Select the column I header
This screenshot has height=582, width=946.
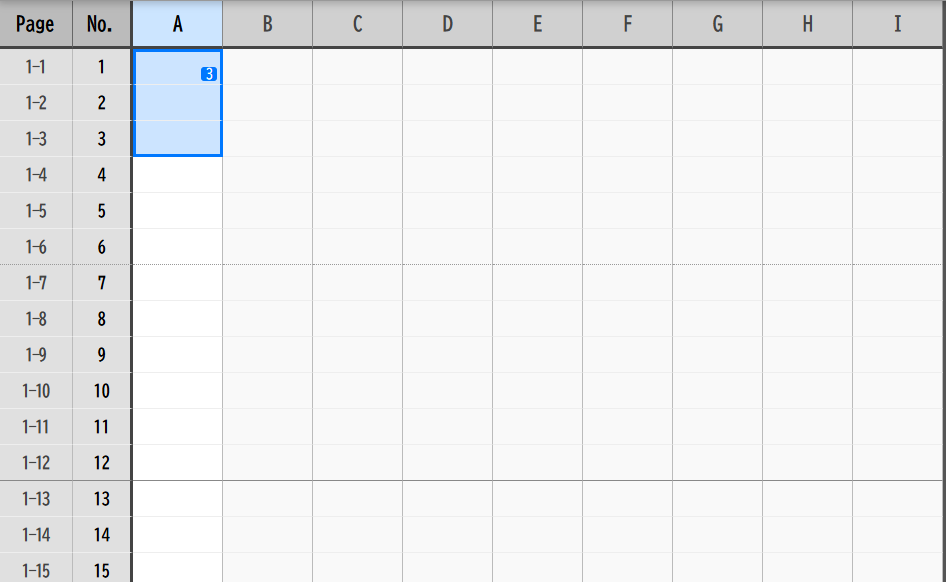tap(897, 24)
